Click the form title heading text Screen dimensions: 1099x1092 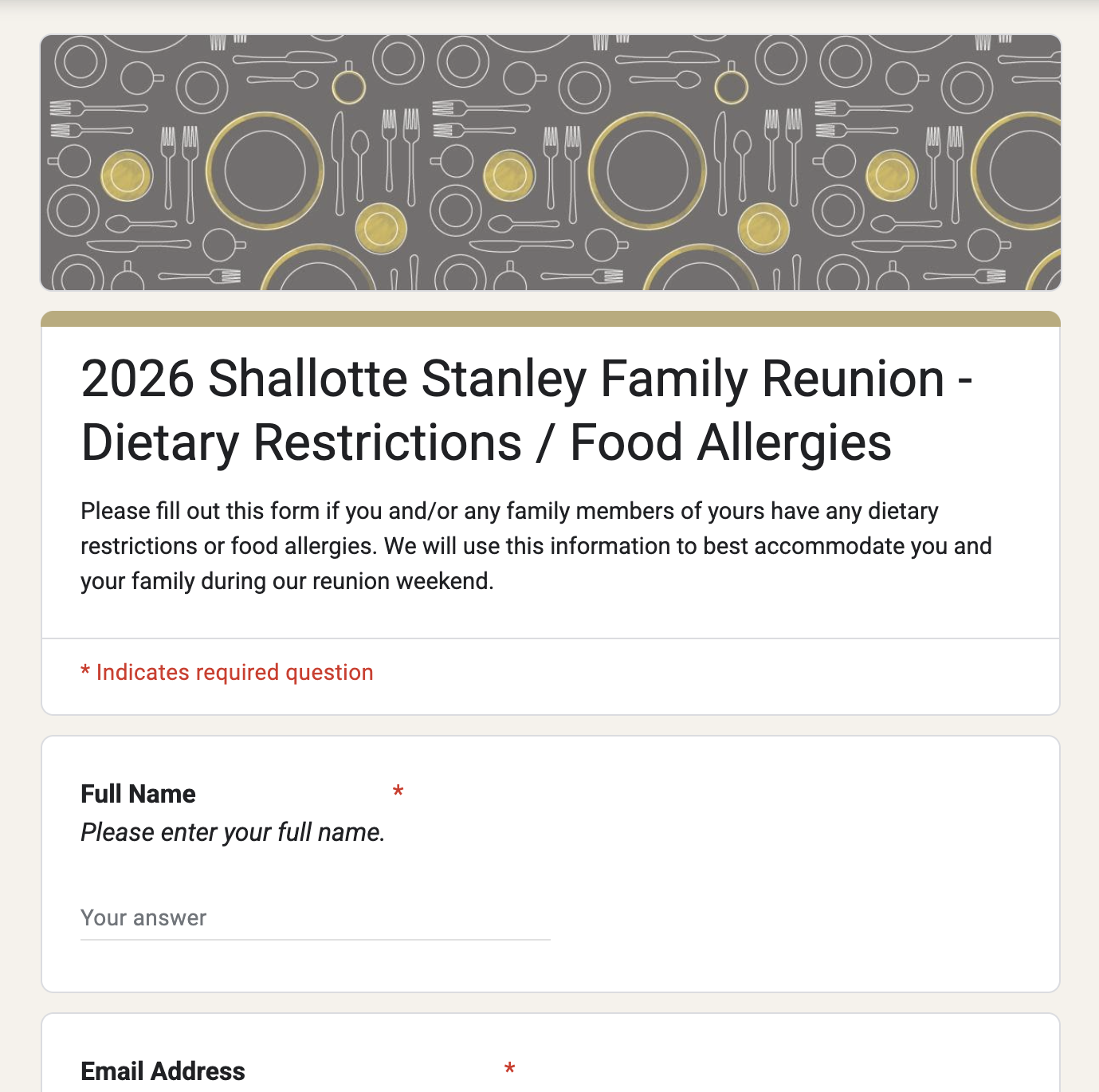tap(527, 410)
